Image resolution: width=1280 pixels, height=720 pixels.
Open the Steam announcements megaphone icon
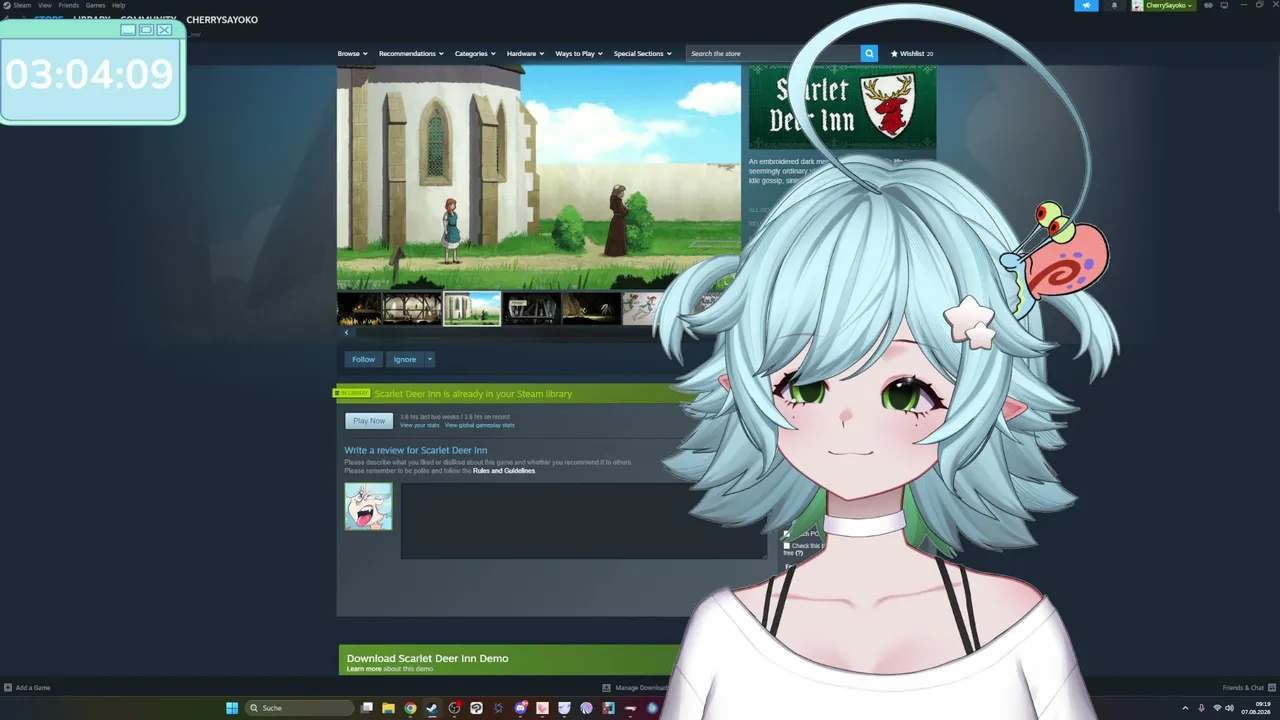pos(1086,5)
